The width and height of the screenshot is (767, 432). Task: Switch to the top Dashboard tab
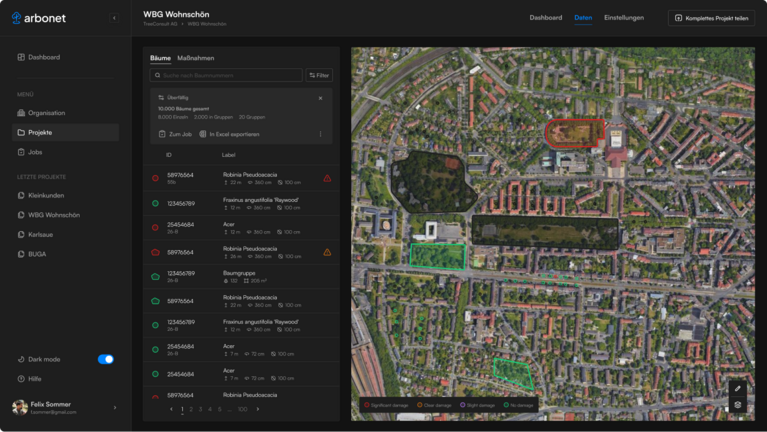545,18
